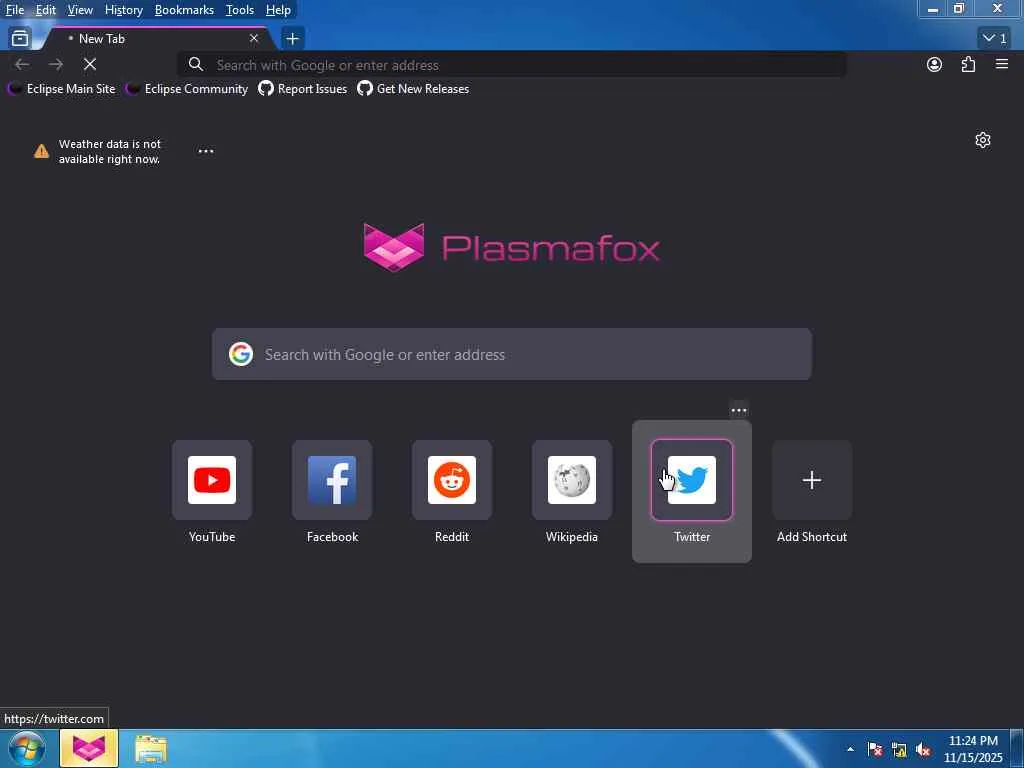Open the tab overview icon
This screenshot has height=768, width=1024.
click(x=20, y=38)
